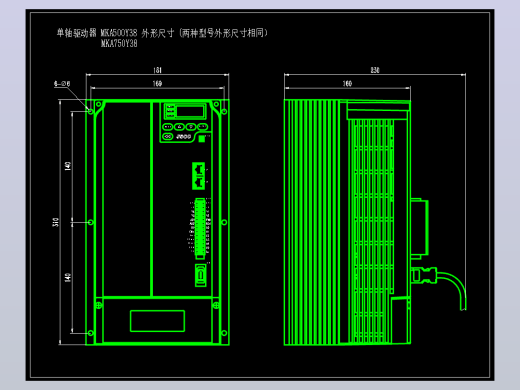Image resolution: width=520 pixels, height=390 pixels.
Task: Click the 160 dimension above the side view
Action: pyautogui.click(x=347, y=83)
